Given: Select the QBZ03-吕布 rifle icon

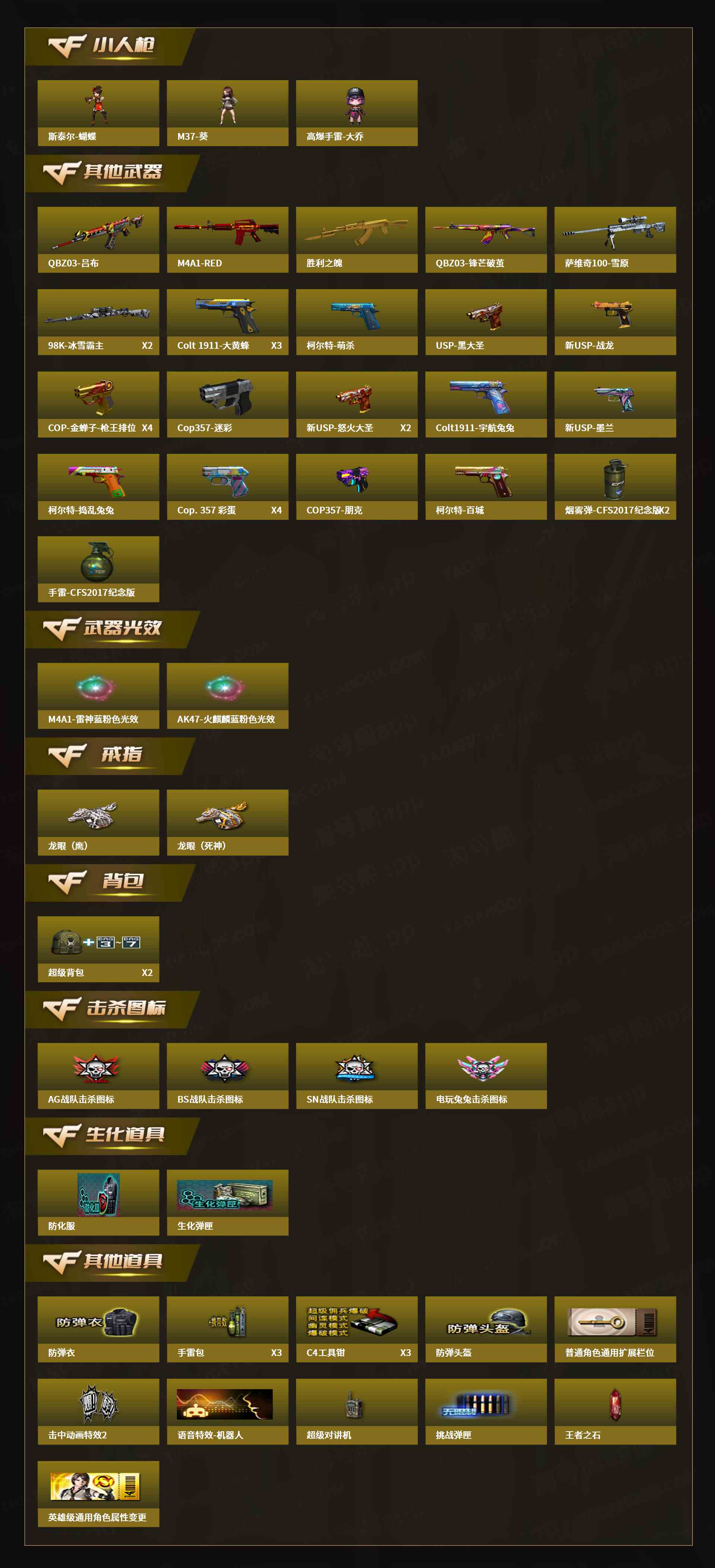Looking at the screenshot, I should coord(98,231).
